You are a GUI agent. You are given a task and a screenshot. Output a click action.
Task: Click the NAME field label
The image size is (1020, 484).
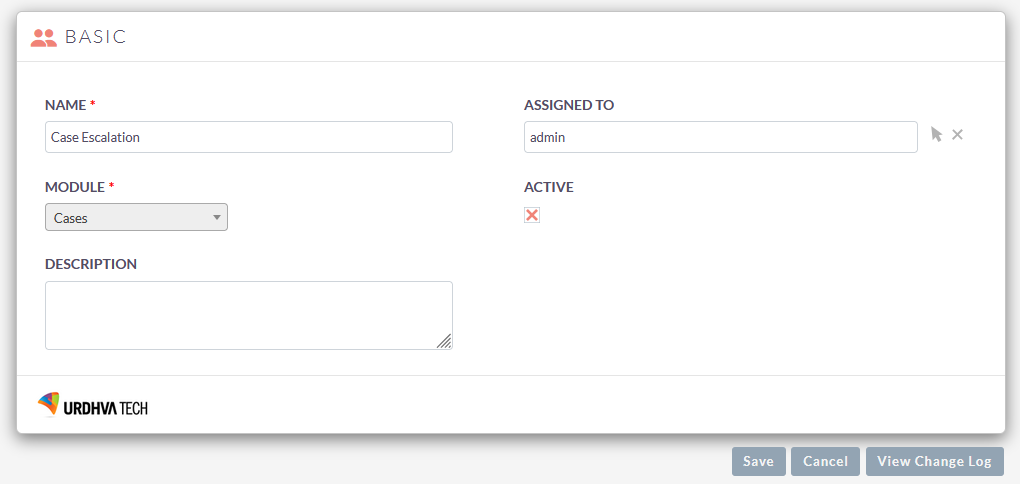66,105
